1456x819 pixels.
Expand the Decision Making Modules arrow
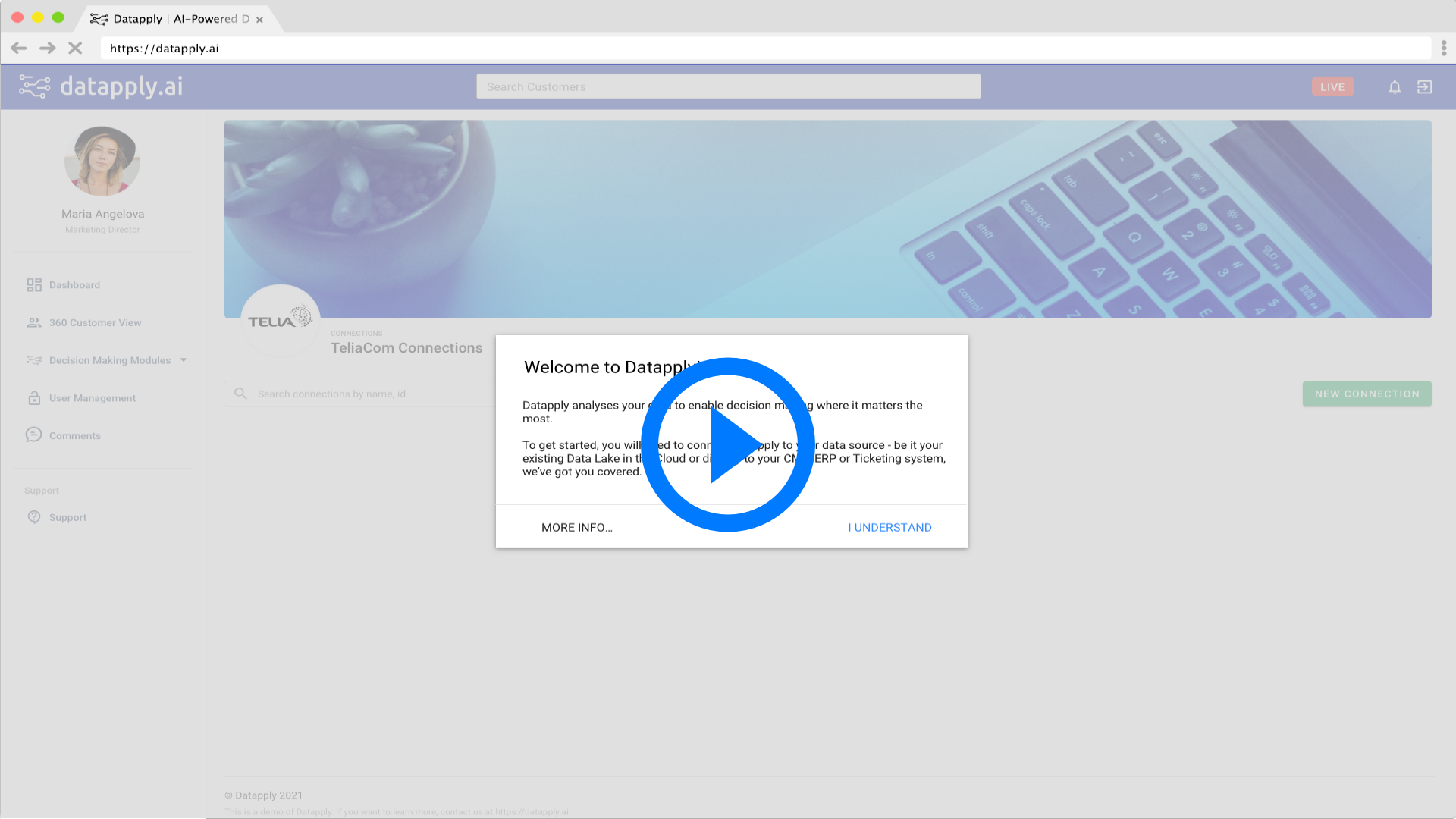[x=184, y=360]
